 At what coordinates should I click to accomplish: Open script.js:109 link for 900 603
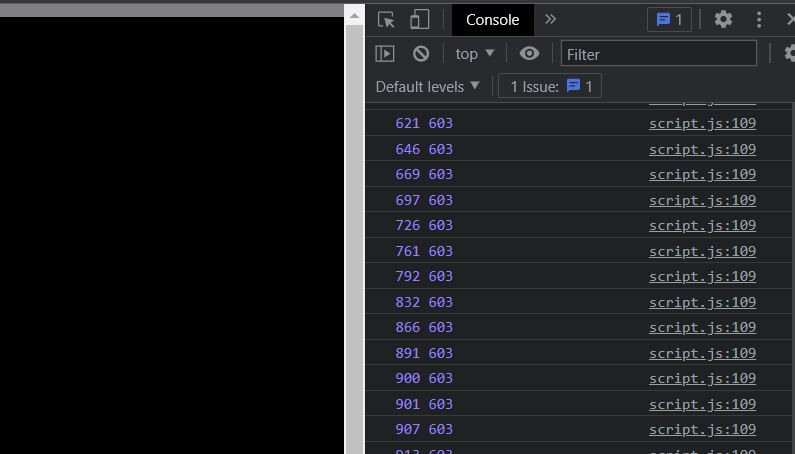point(702,378)
